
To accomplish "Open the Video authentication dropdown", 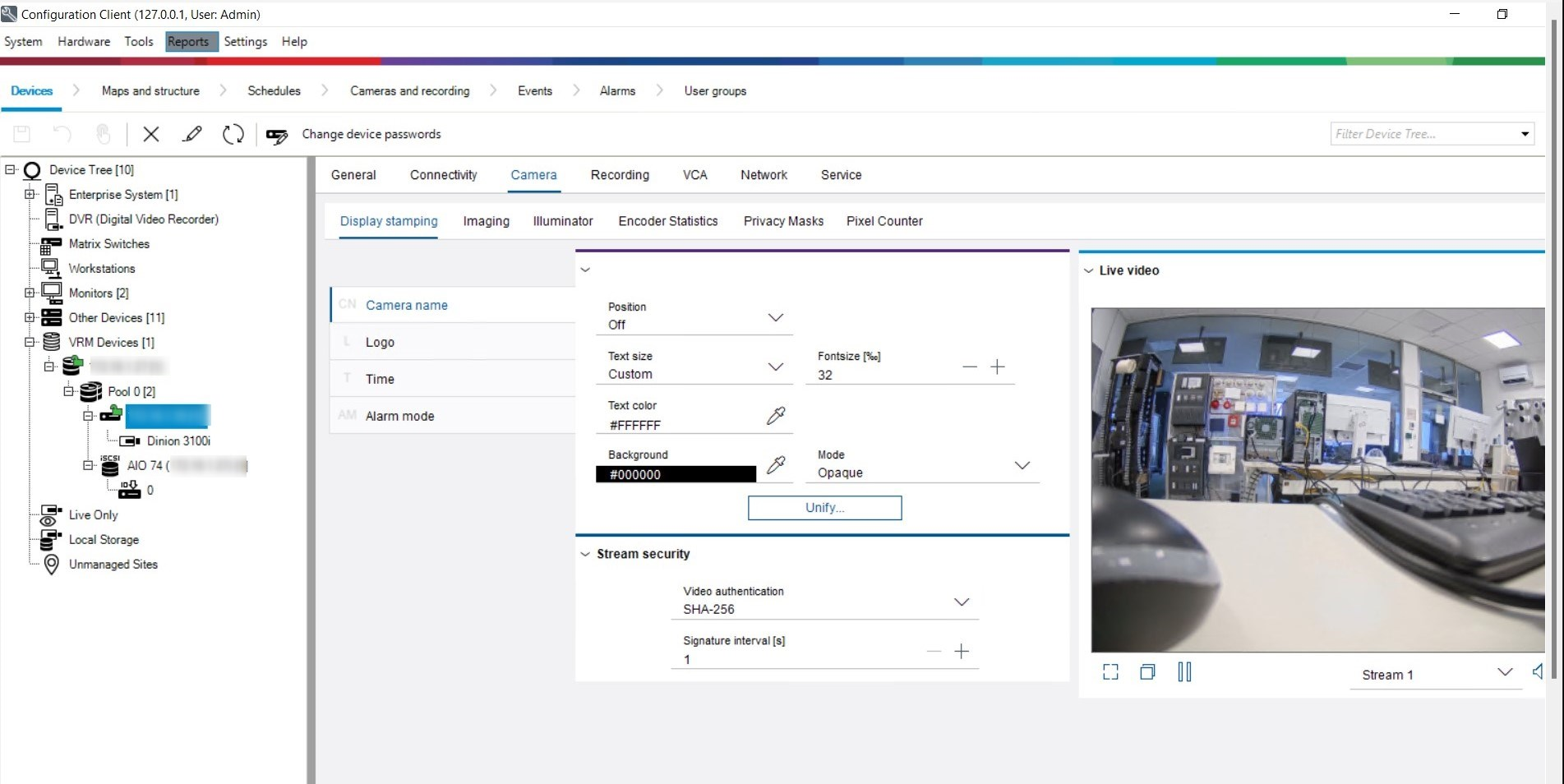I will pos(961,602).
